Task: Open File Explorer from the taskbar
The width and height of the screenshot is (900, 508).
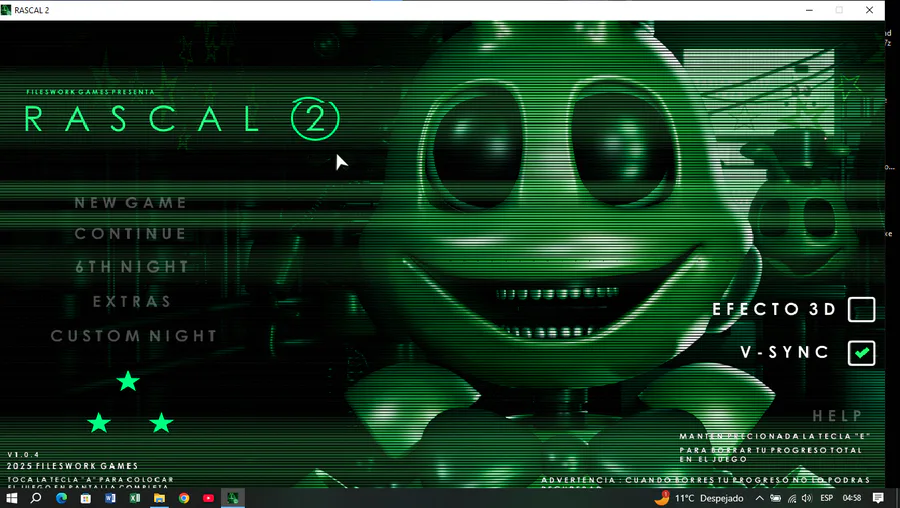Action: (159, 498)
